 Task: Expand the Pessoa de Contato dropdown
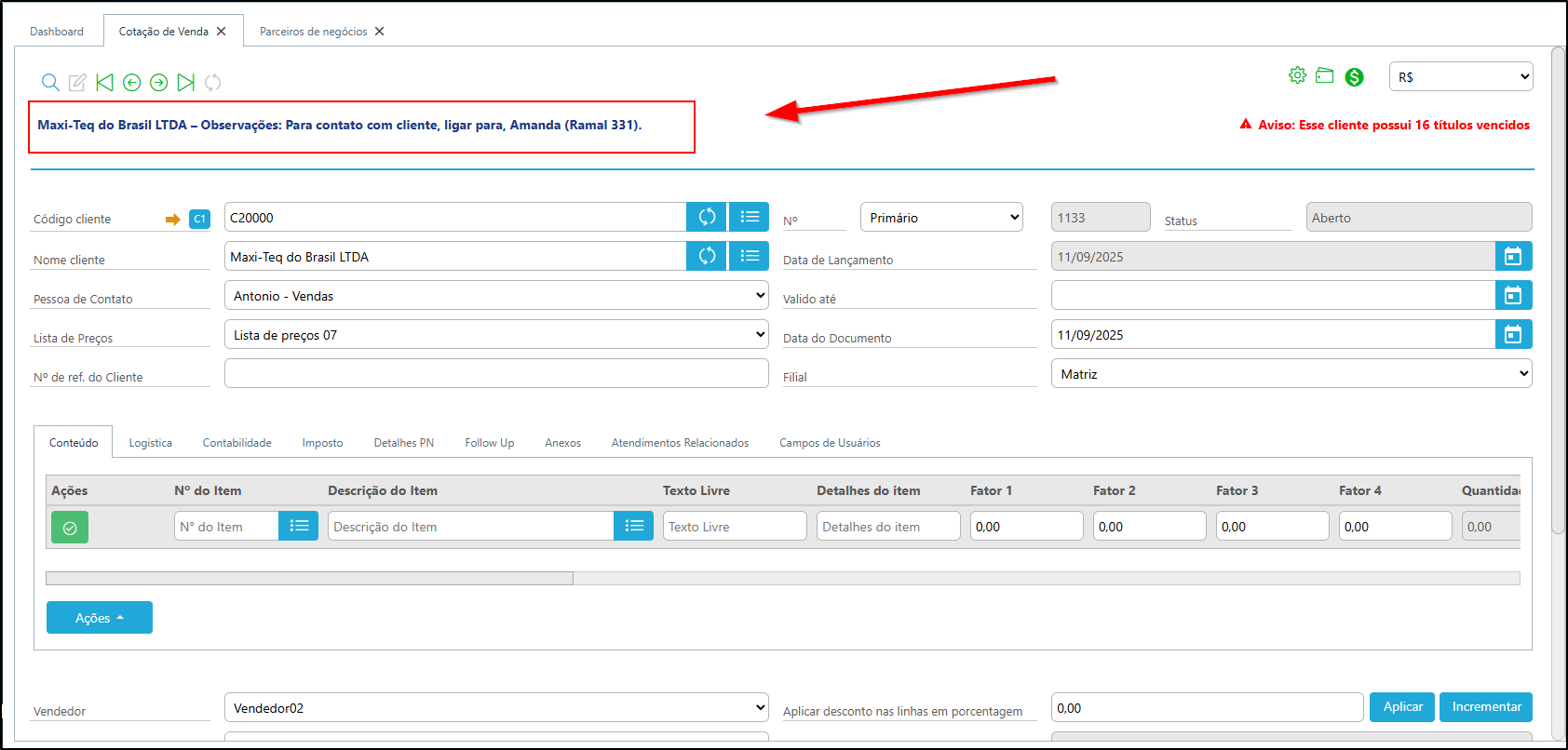[x=495, y=296]
